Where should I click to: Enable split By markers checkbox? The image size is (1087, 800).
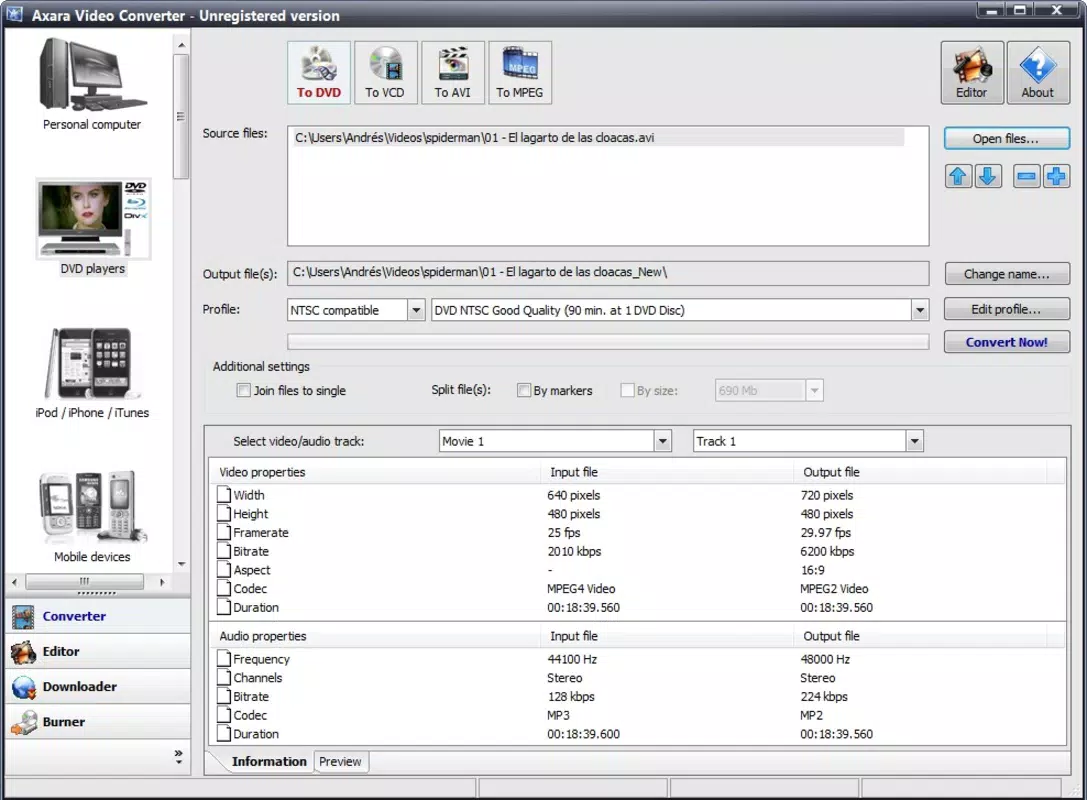coord(524,390)
